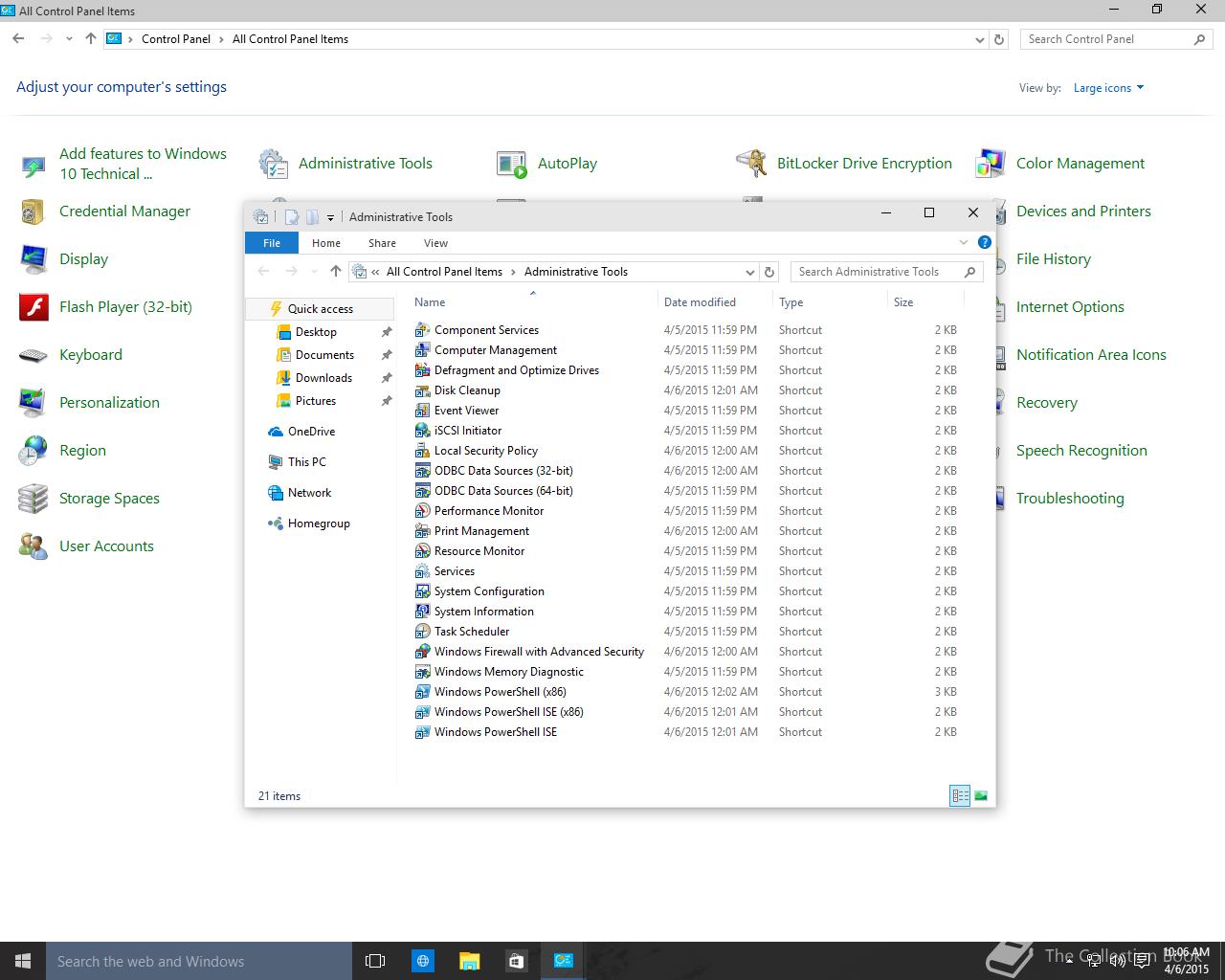This screenshot has width=1225, height=980.
Task: Open Control Panel recent locations dropdown arrow
Action: tap(69, 39)
